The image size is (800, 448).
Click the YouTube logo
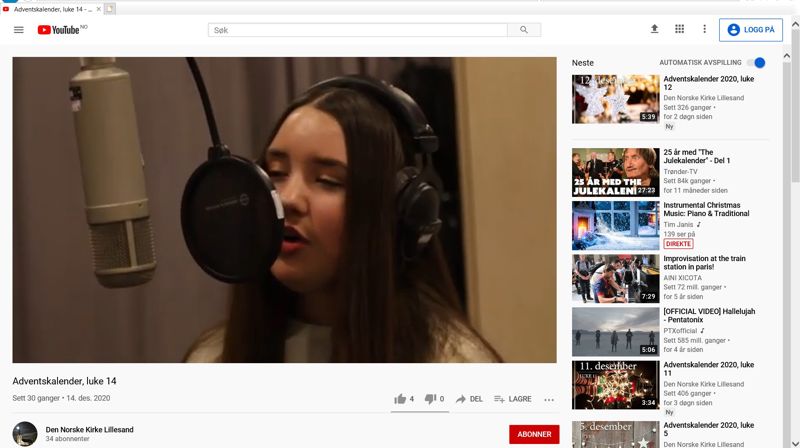click(x=58, y=30)
